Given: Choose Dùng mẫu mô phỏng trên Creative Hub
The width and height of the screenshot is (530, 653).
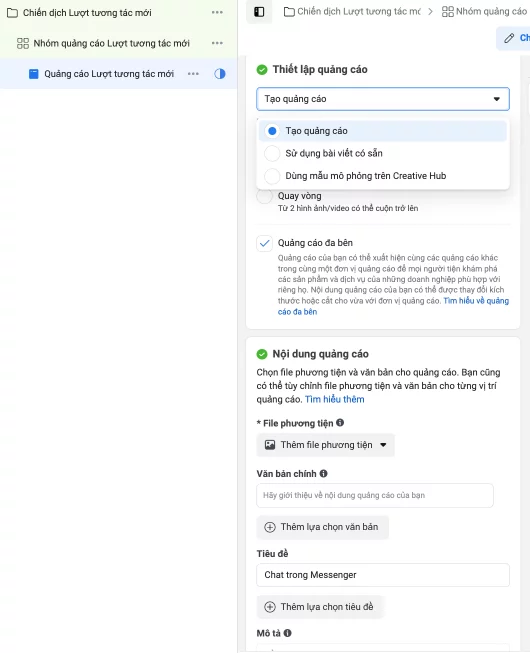Looking at the screenshot, I should pyautogui.click(x=383, y=176).
